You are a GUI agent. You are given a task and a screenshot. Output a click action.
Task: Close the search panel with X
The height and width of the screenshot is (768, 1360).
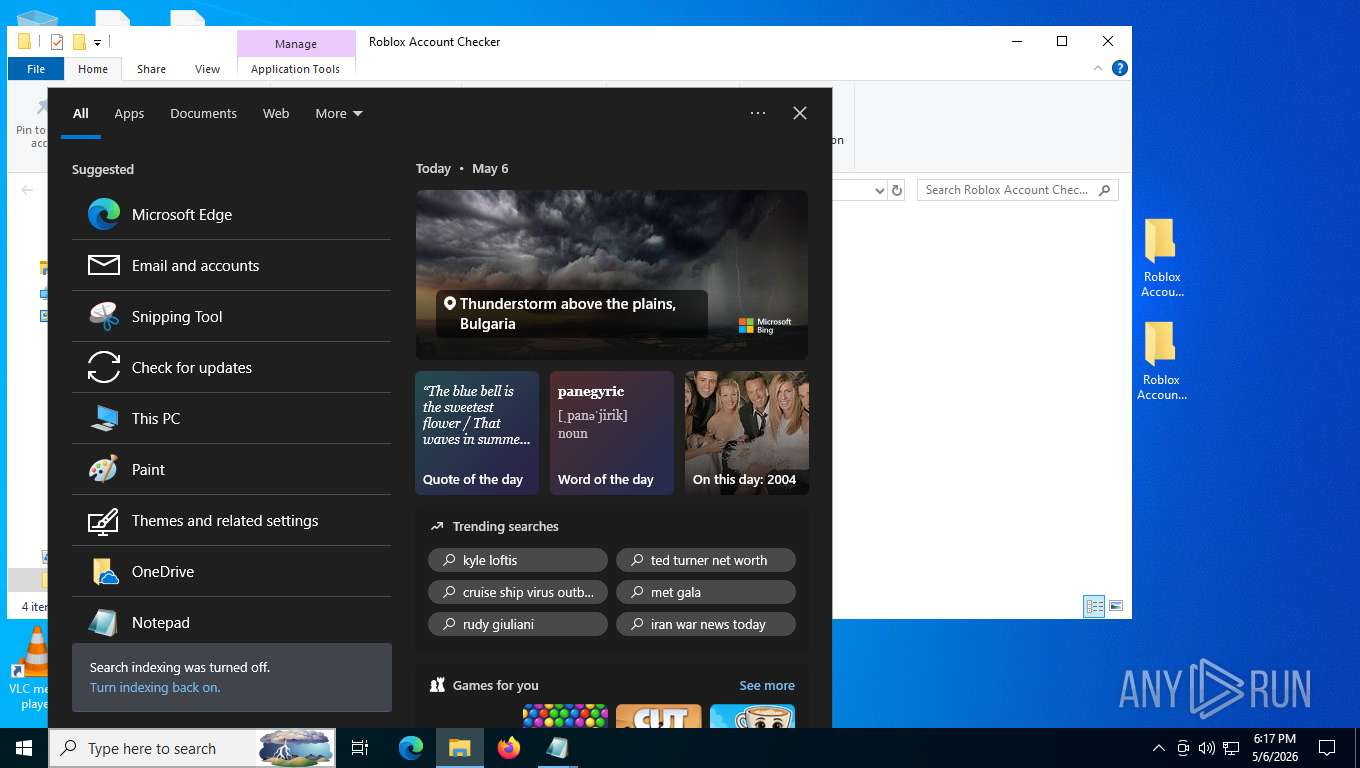[x=800, y=113]
